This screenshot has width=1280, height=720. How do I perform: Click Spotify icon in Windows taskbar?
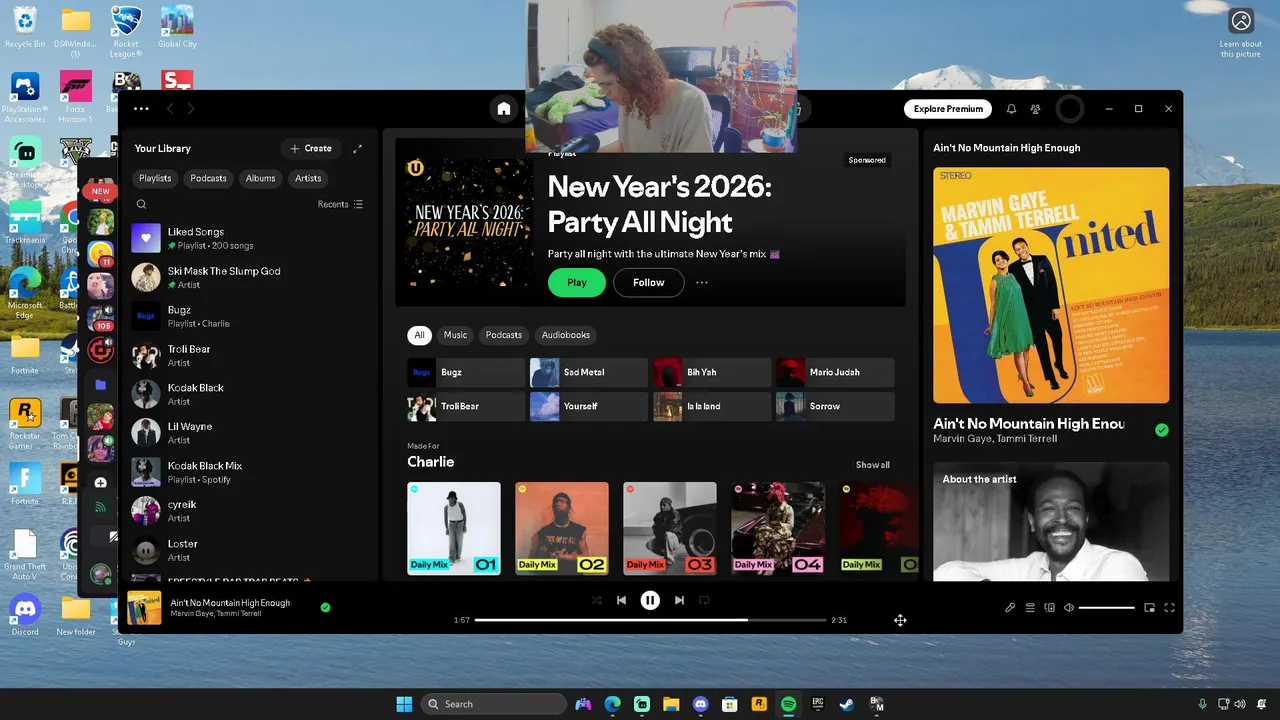click(x=788, y=704)
